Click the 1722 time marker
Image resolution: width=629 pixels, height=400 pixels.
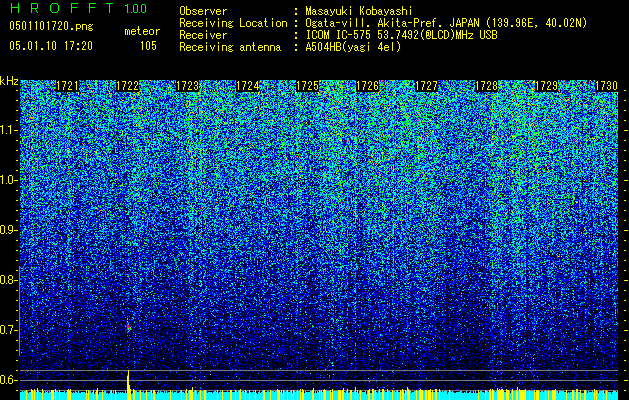(x=127, y=86)
